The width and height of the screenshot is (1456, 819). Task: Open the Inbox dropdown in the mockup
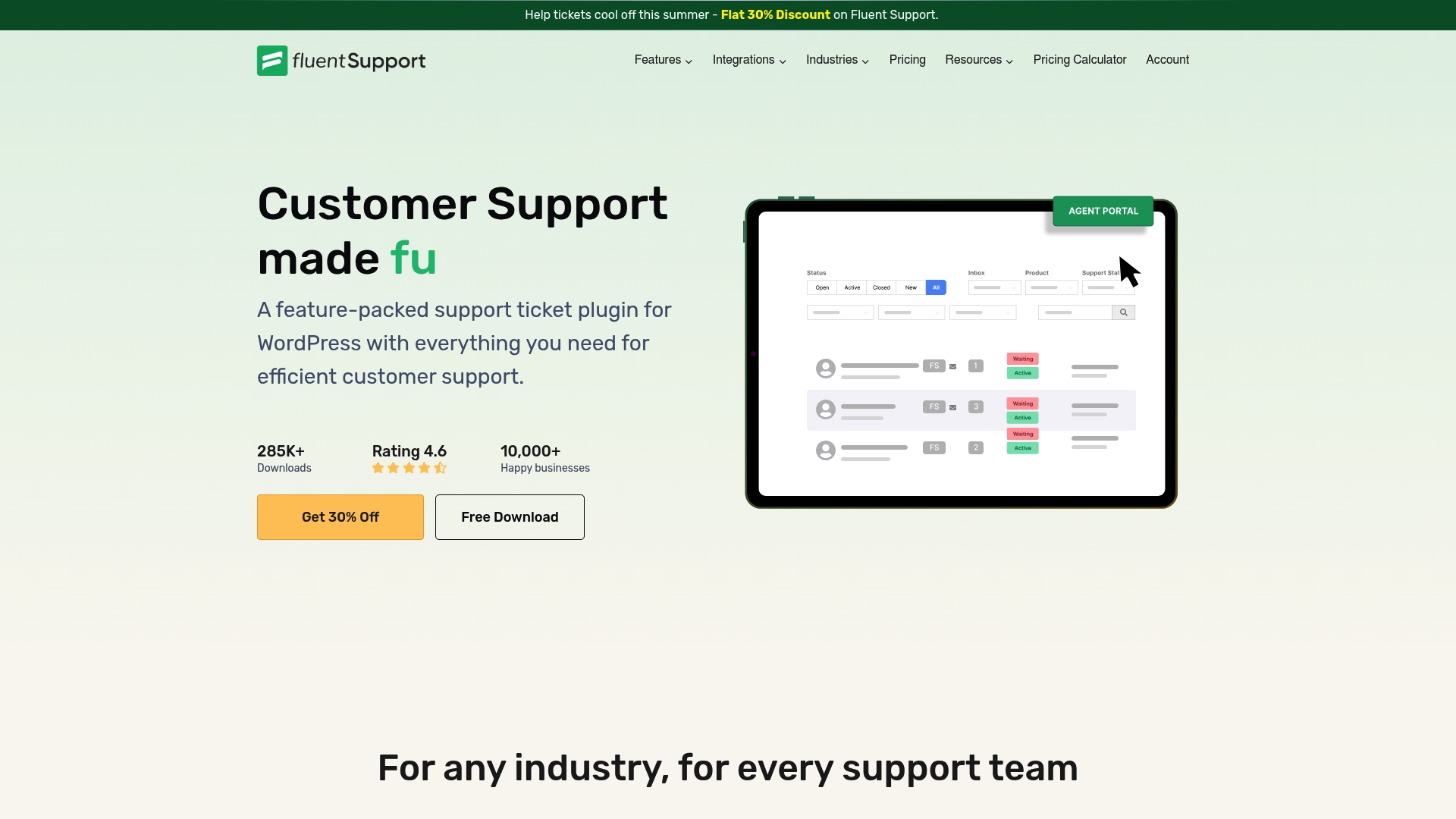tap(994, 287)
